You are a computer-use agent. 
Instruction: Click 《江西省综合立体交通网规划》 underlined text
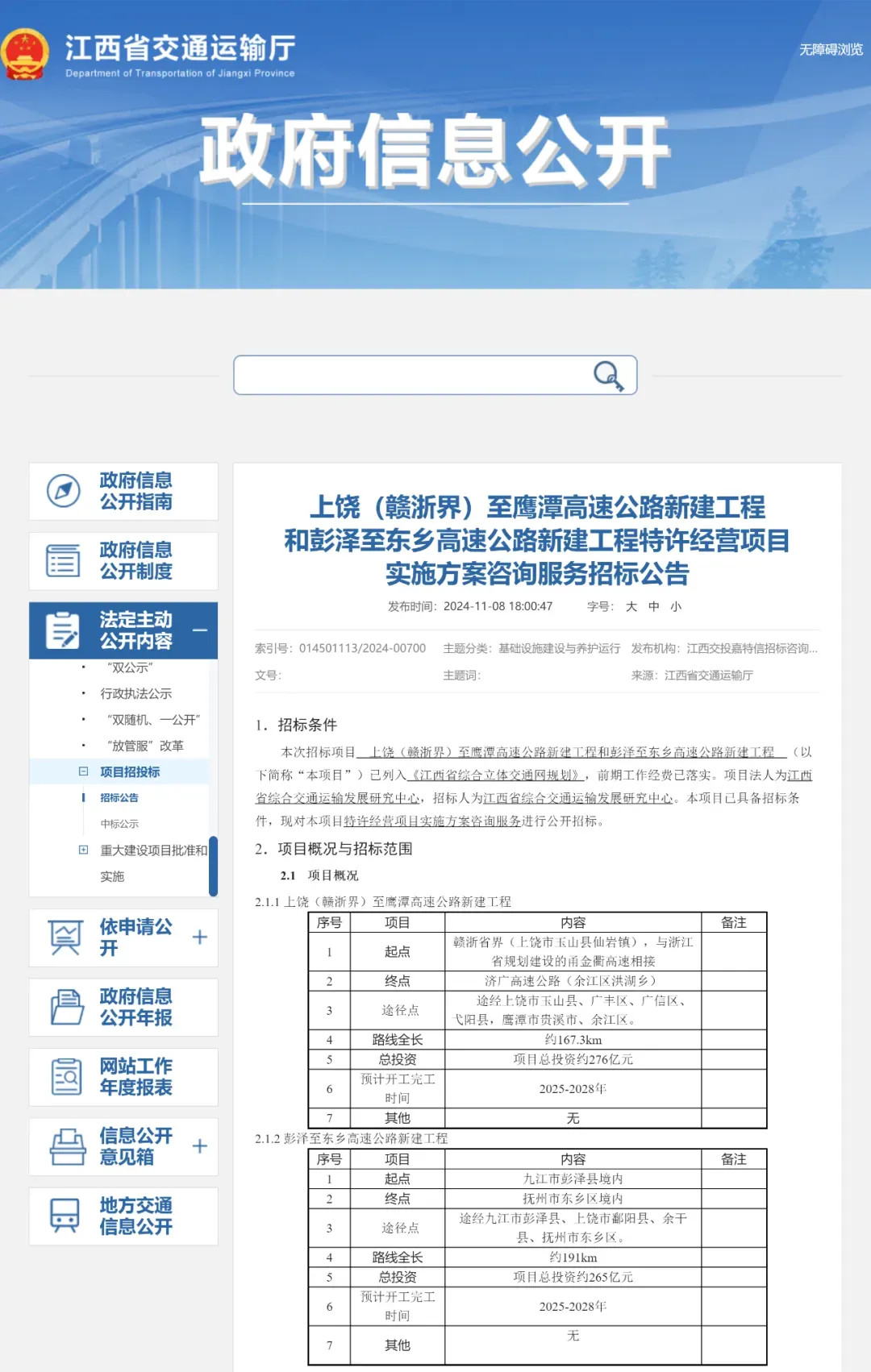(495, 775)
